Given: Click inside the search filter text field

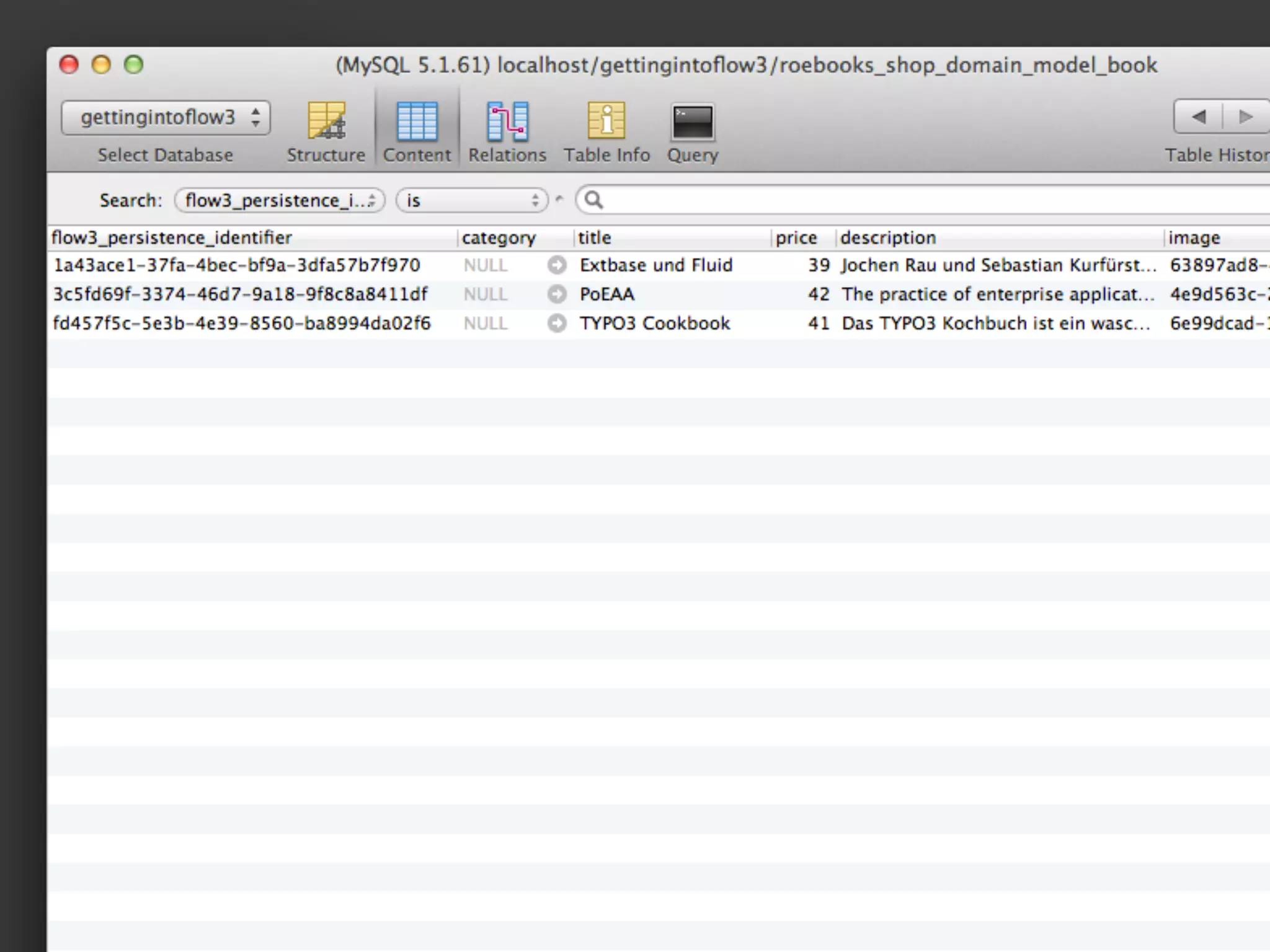Looking at the screenshot, I should (x=930, y=200).
